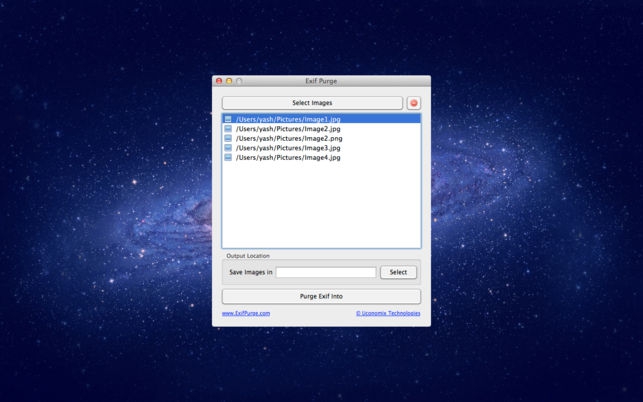Click the file icon beside Image4.jpg
643x402 pixels.
[228, 157]
